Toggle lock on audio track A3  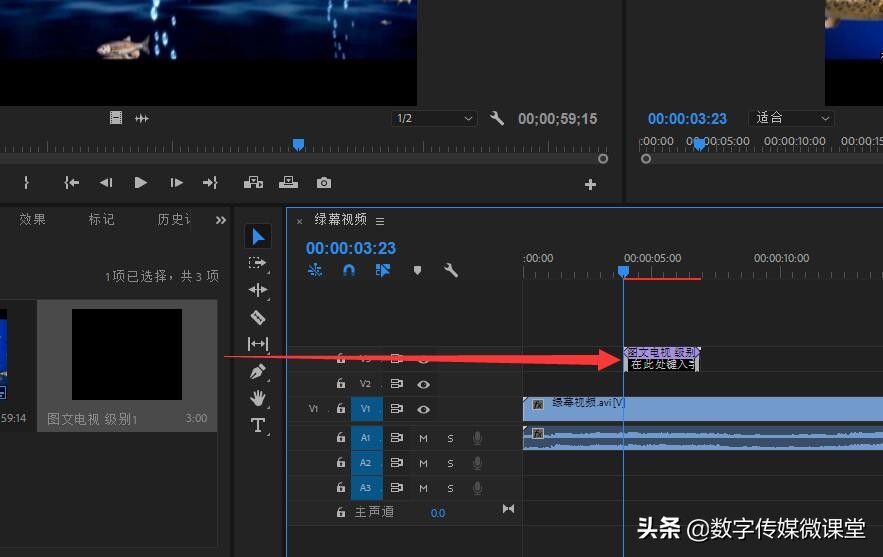click(x=341, y=487)
